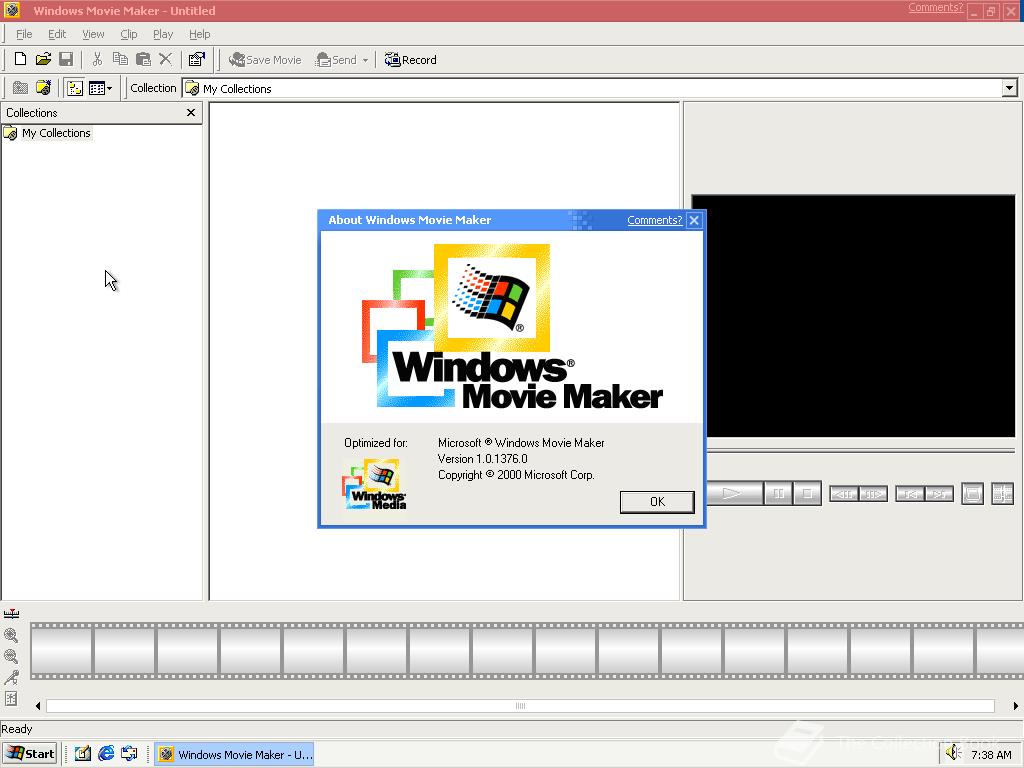
Task: Click Comments? link in About dialog
Action: pos(654,220)
